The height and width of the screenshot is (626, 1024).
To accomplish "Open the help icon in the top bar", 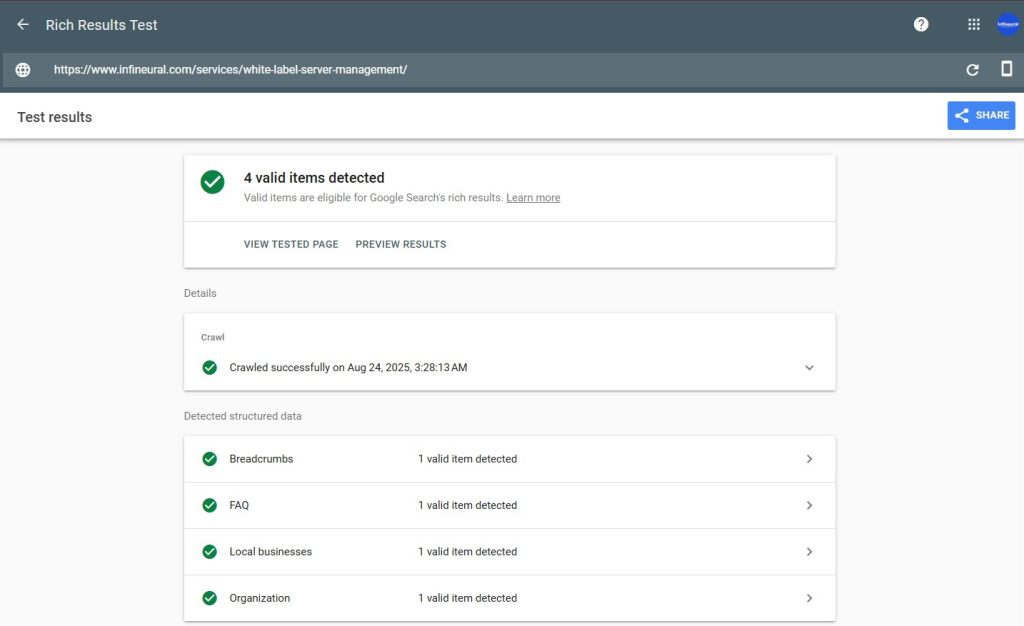I will [x=920, y=24].
